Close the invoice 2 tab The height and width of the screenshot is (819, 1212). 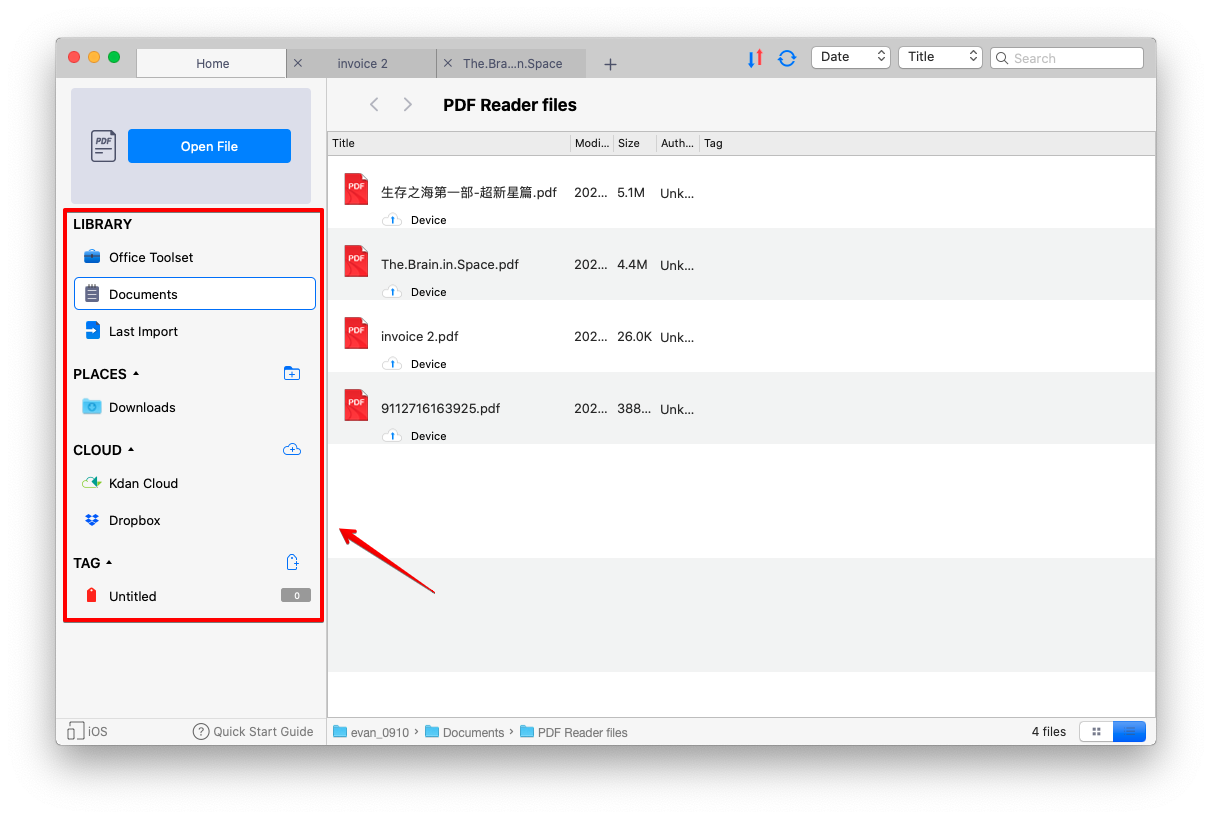297,63
